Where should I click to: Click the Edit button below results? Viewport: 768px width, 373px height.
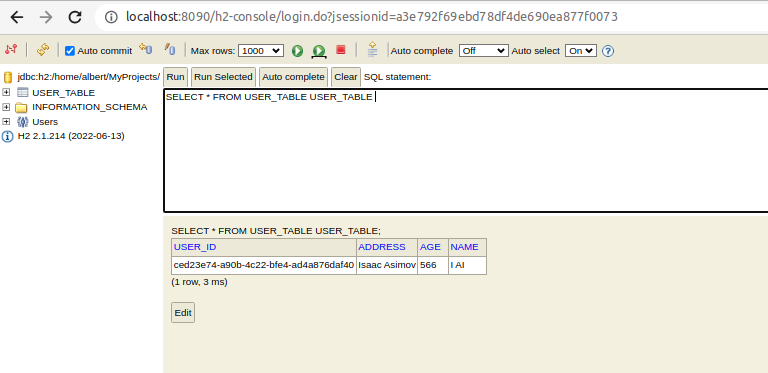183,313
